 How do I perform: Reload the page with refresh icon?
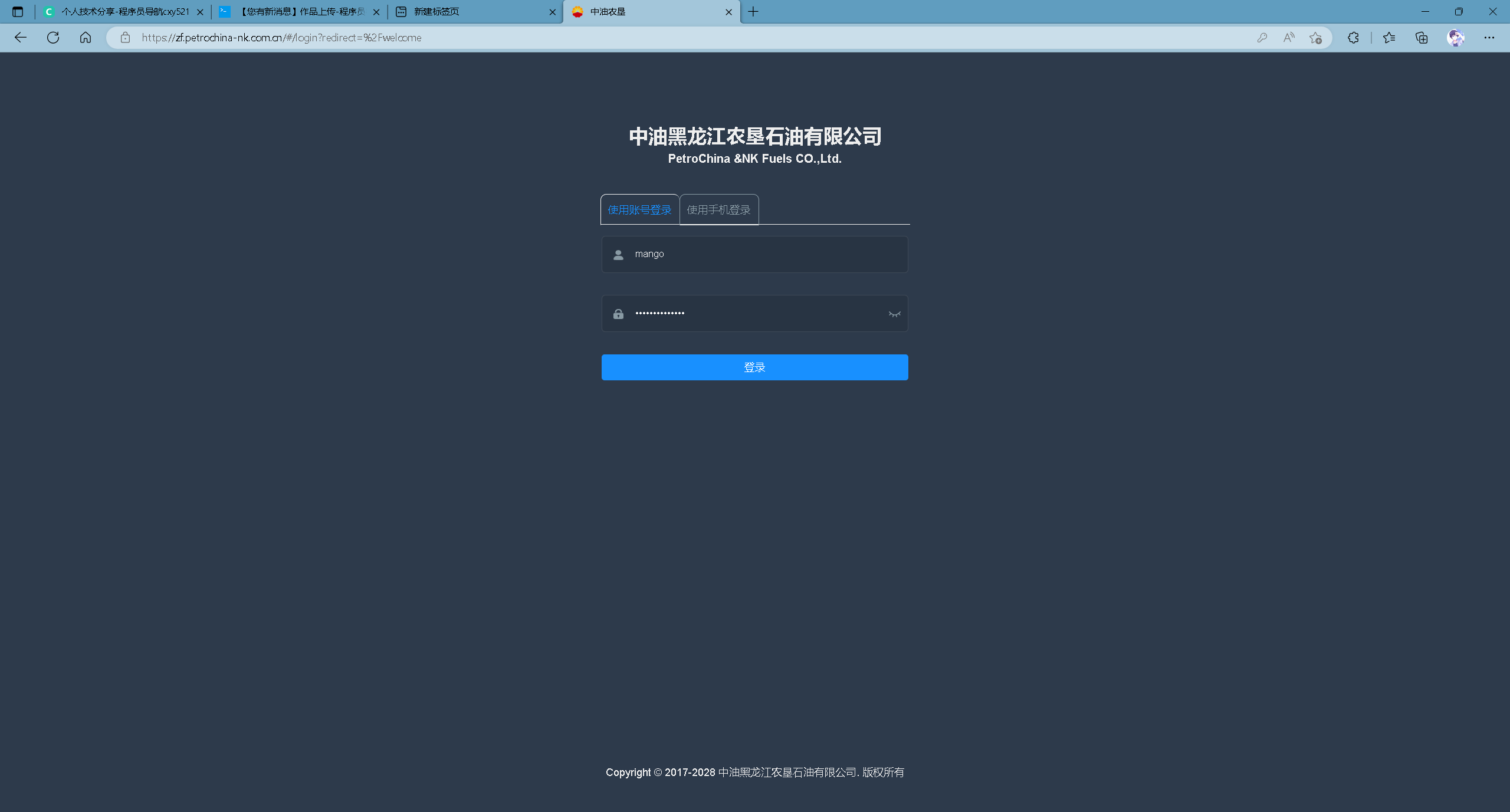(53, 38)
